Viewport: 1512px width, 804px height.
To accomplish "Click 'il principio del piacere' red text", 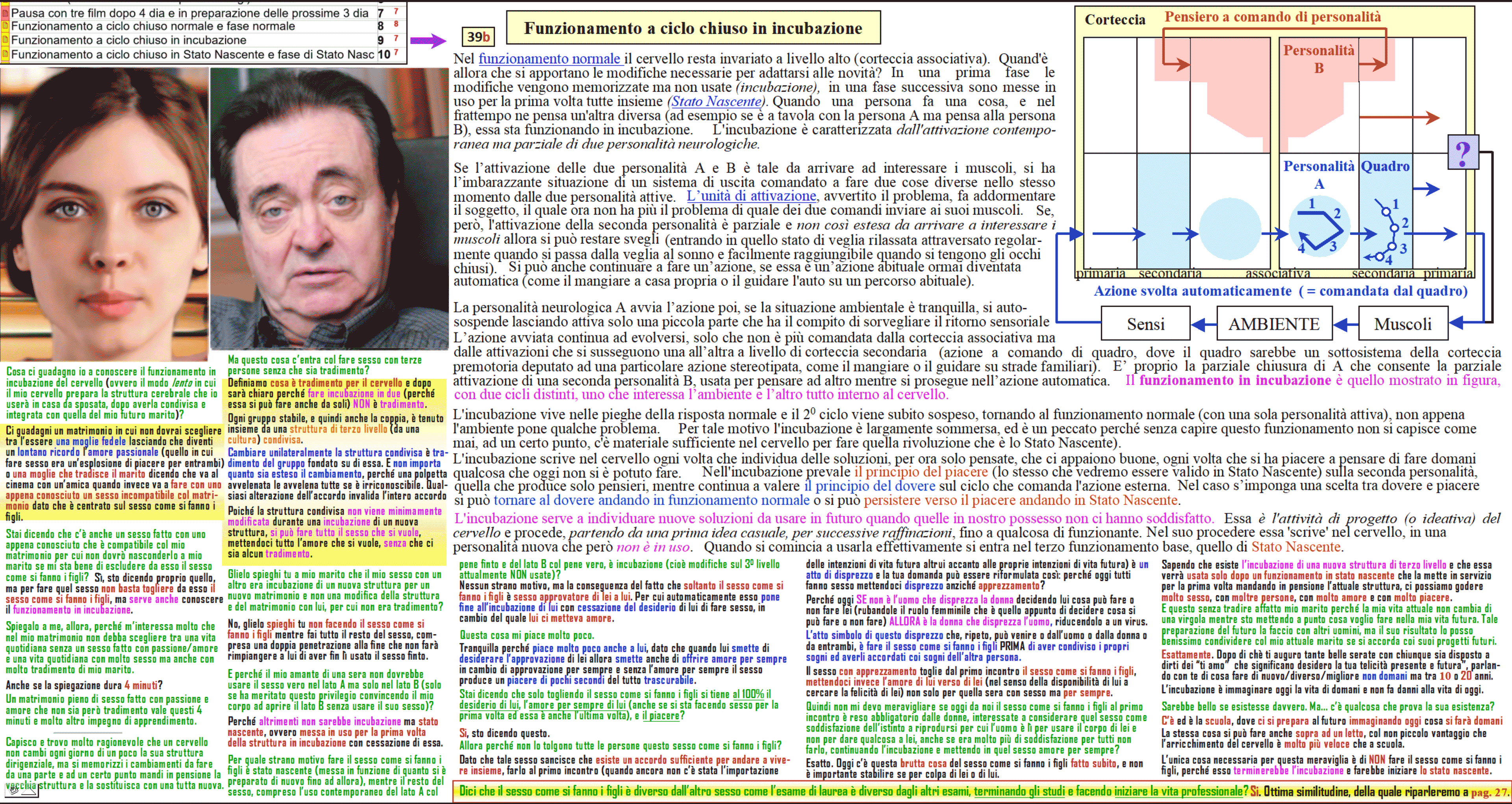I will click(921, 472).
